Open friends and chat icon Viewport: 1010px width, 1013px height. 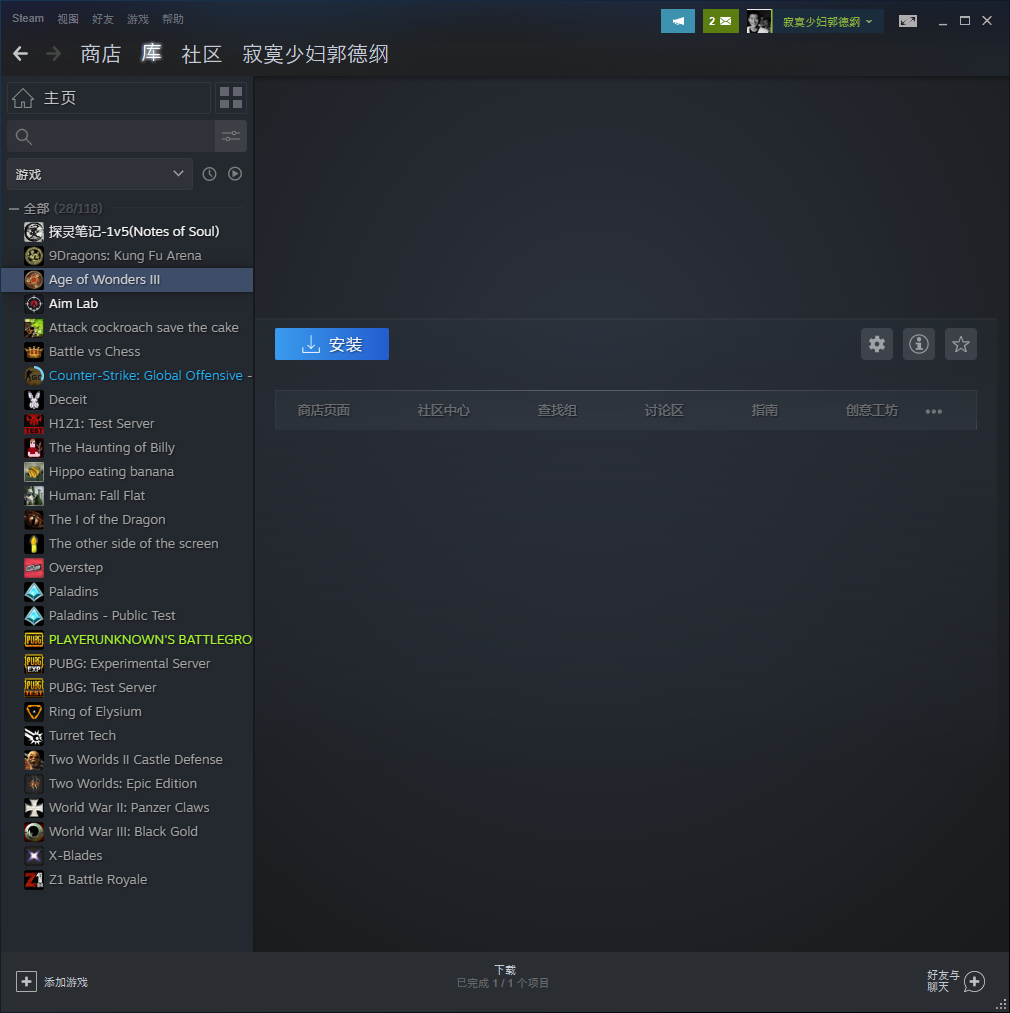[x=974, y=981]
